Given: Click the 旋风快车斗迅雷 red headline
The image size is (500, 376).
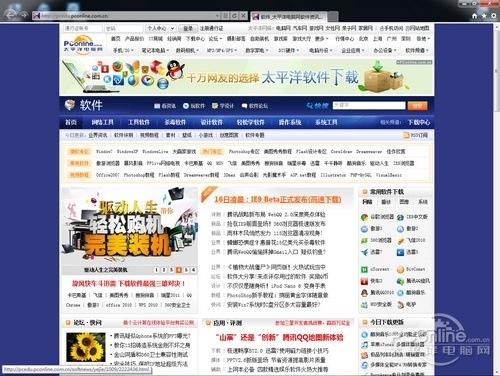Looking at the screenshot, I should coord(129,284).
